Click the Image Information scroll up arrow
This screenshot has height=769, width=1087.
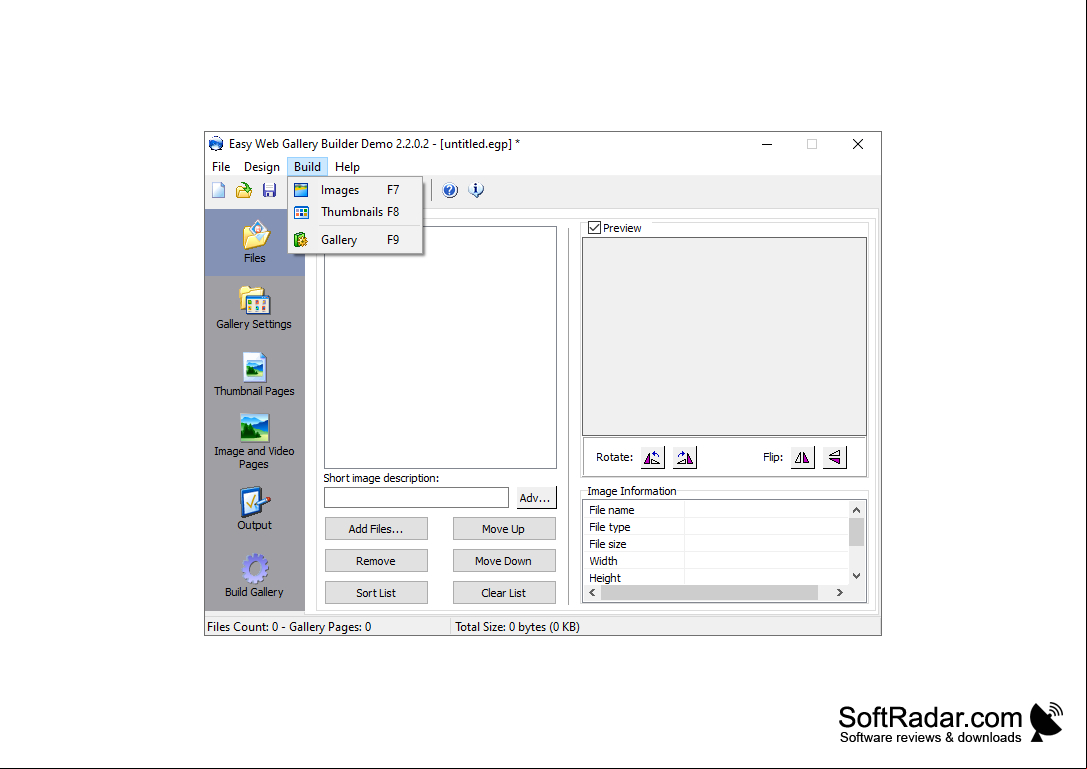click(856, 510)
